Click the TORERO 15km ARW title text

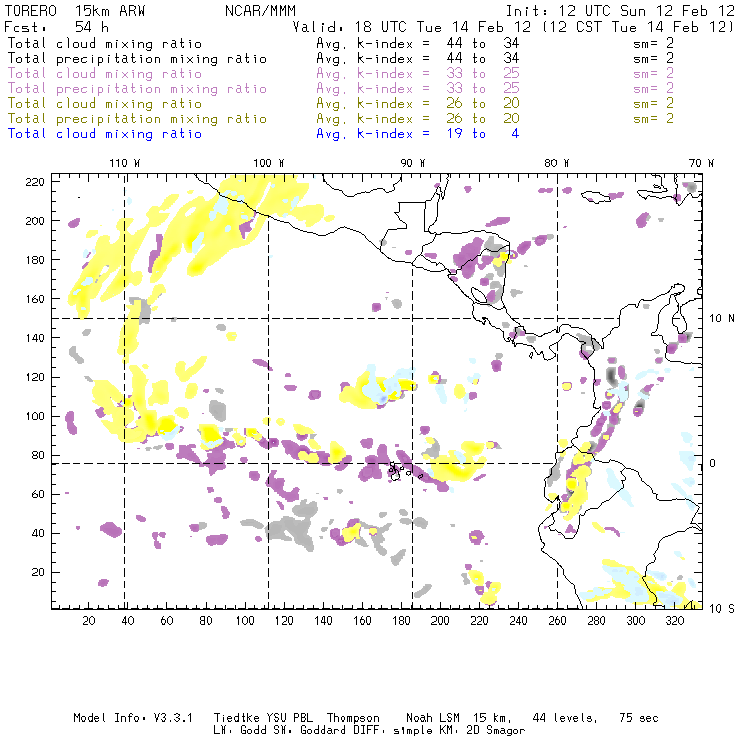point(75,11)
